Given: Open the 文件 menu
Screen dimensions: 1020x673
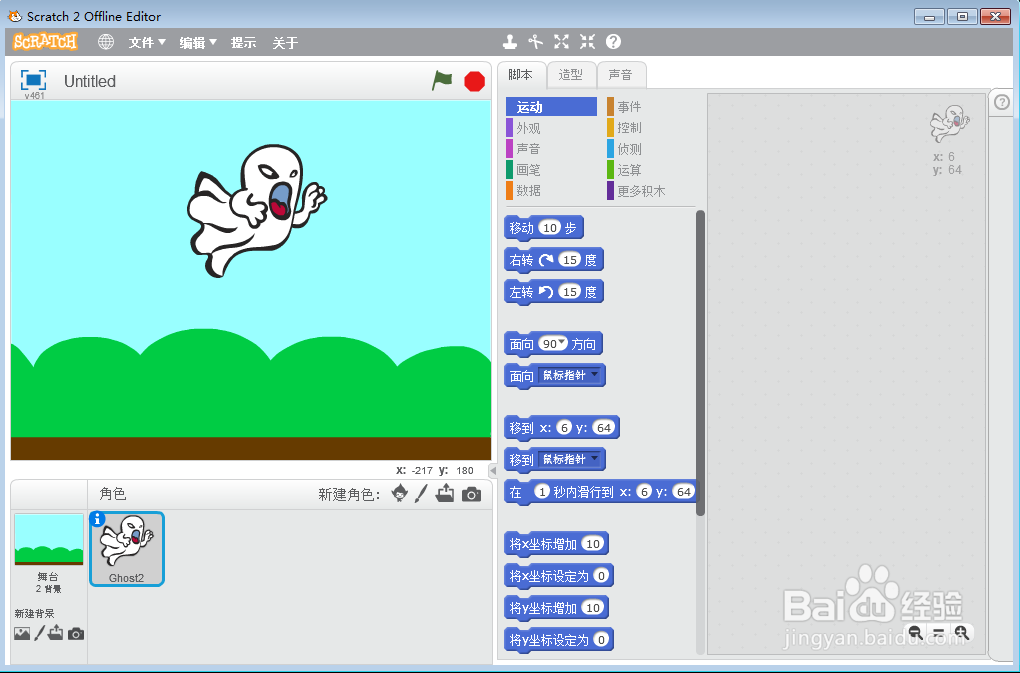Looking at the screenshot, I should coord(147,43).
